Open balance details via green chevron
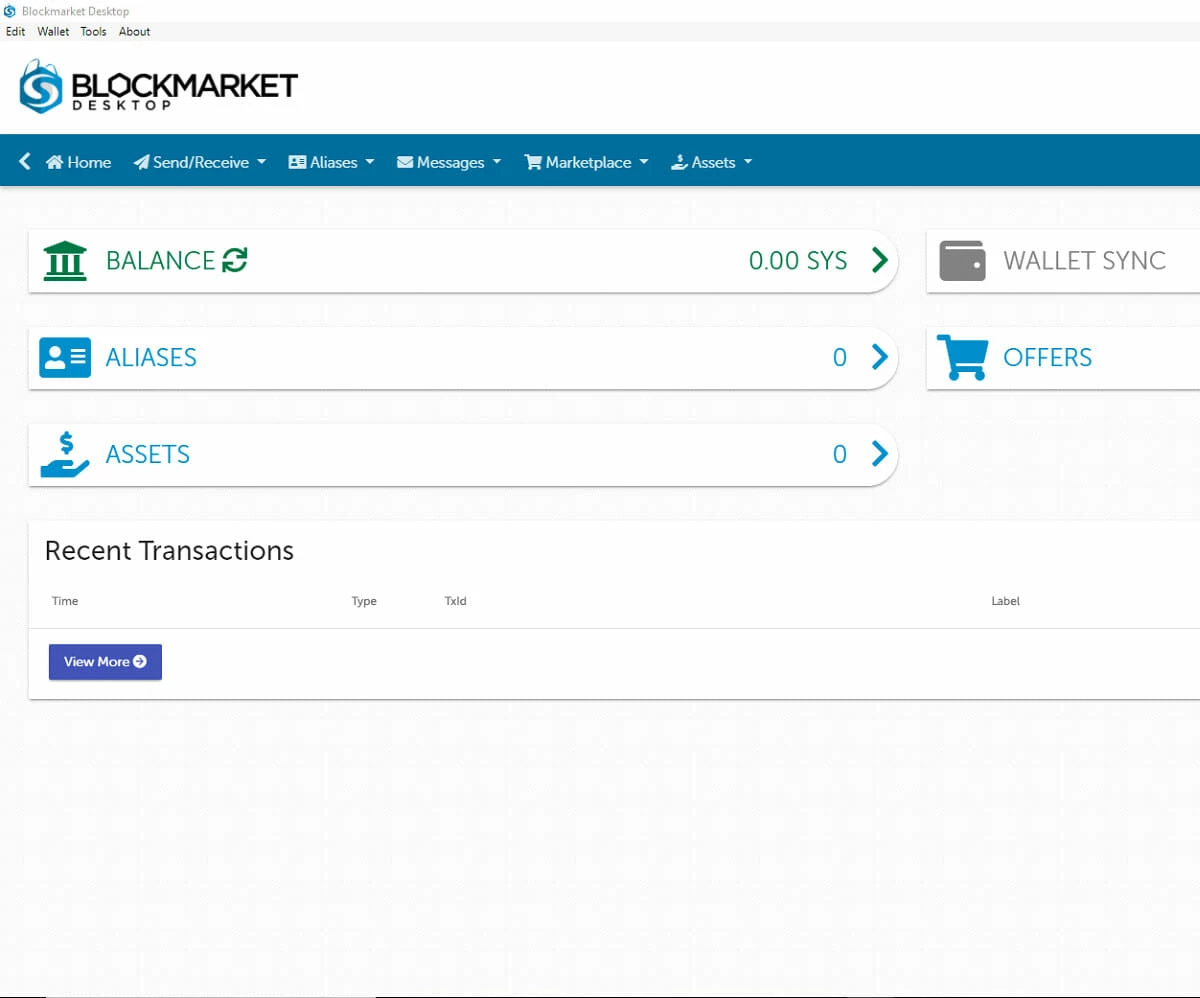Image resolution: width=1200 pixels, height=998 pixels. [879, 261]
